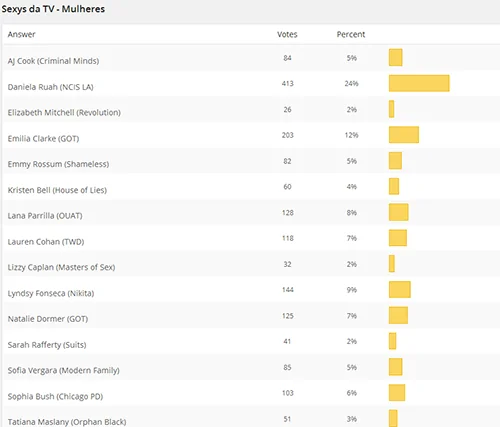Click the Votes column header
Image resolution: width=500 pixels, height=427 pixels.
[x=287, y=34]
